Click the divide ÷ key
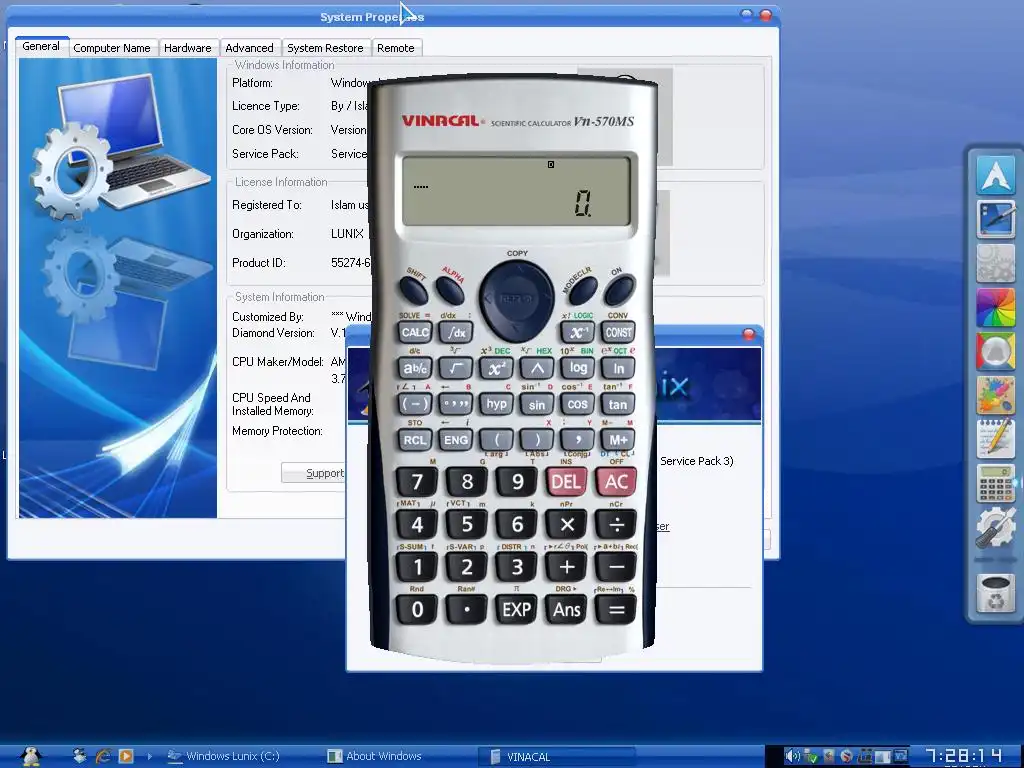The width and height of the screenshot is (1024, 768). pos(616,524)
